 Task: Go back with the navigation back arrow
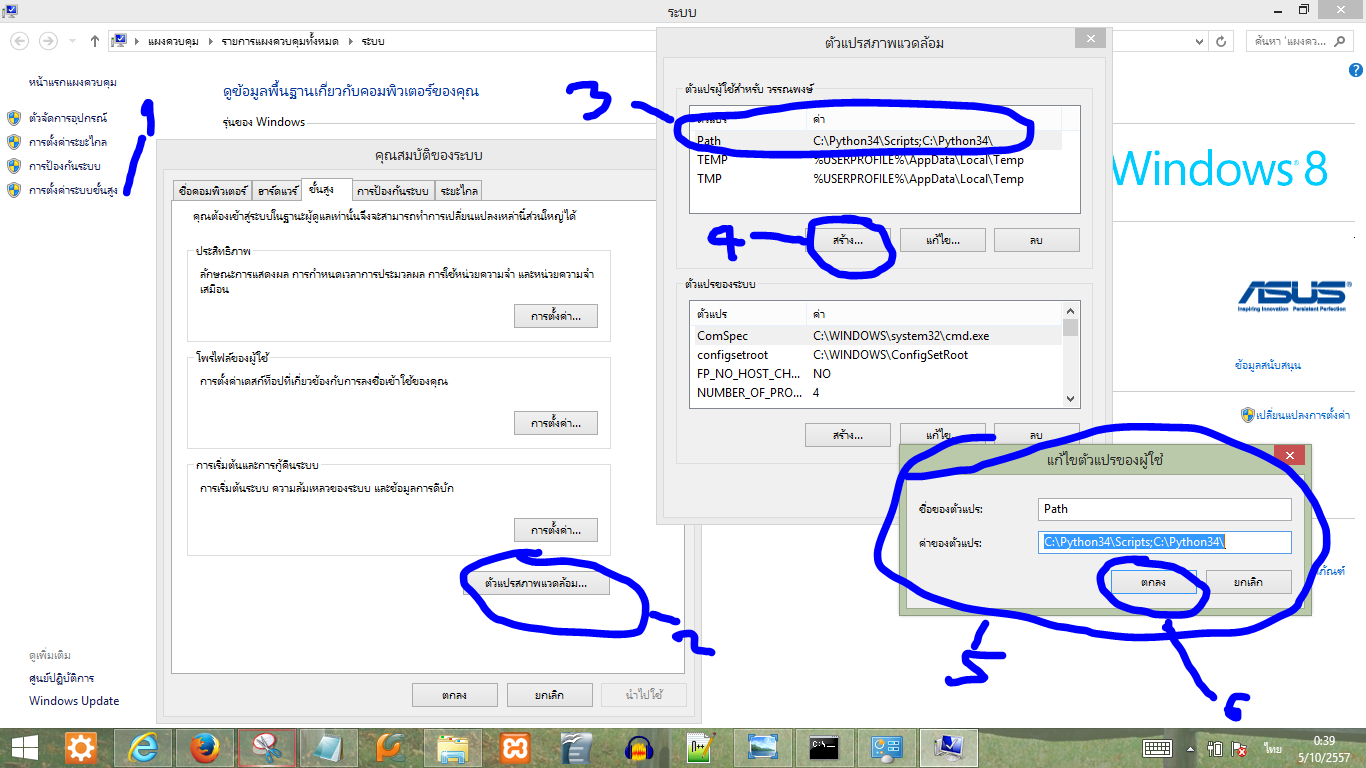[x=19, y=41]
